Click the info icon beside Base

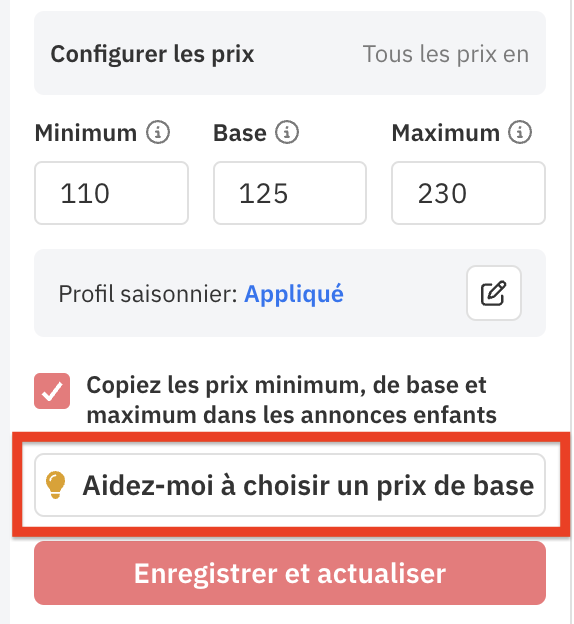(x=287, y=132)
